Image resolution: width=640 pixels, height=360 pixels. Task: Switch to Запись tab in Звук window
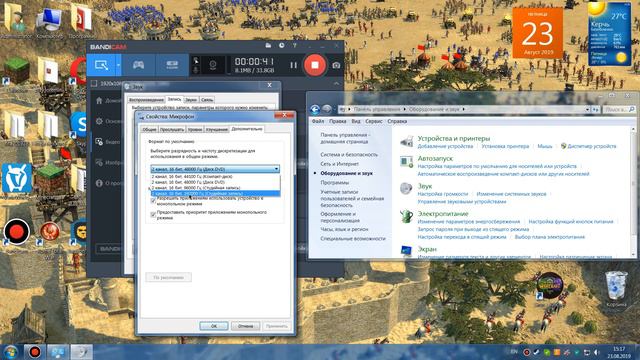[174, 99]
